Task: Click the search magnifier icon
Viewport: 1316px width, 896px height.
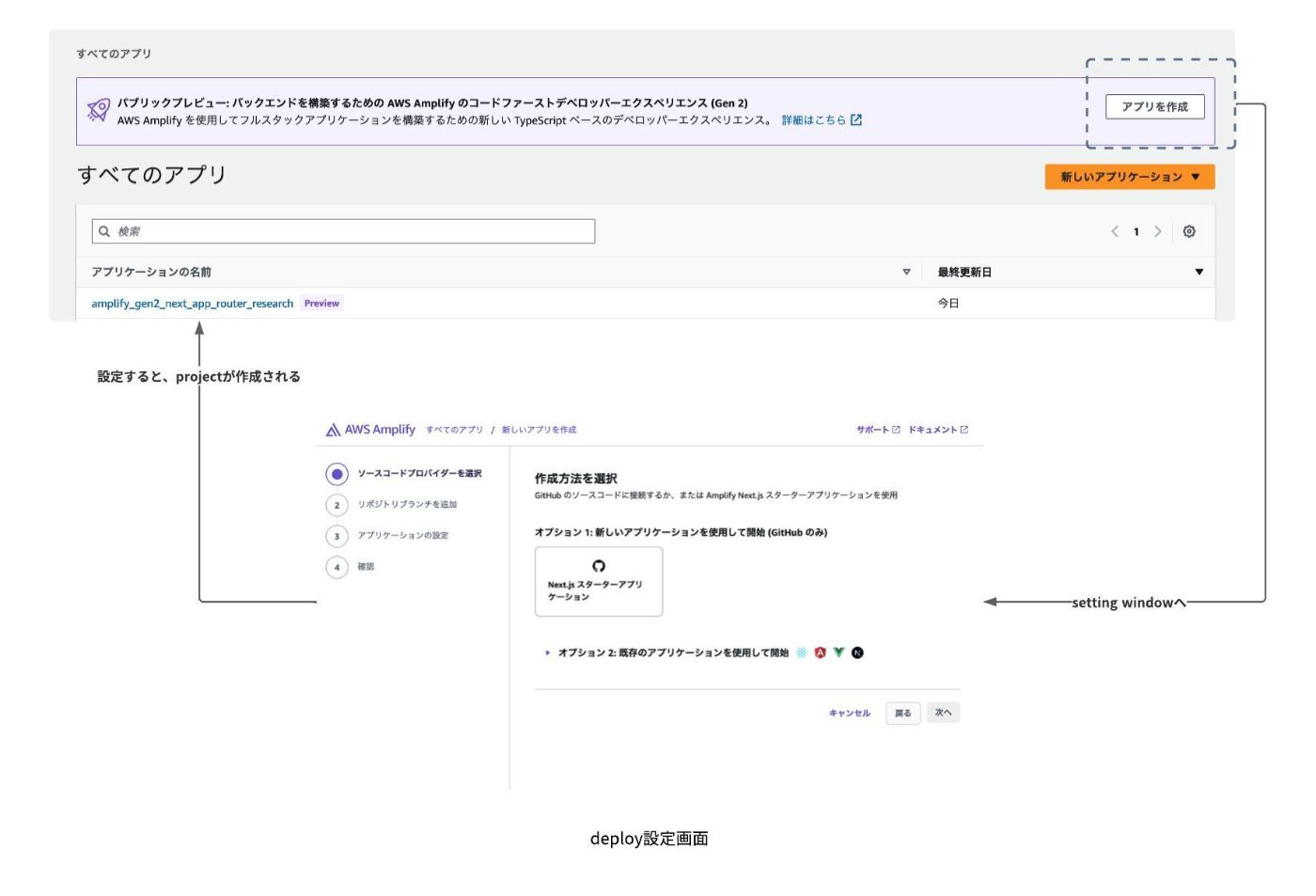Action: pyautogui.click(x=104, y=231)
